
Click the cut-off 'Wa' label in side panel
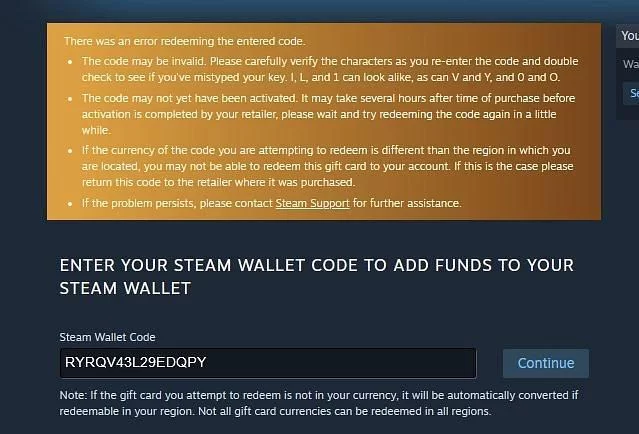coord(630,64)
